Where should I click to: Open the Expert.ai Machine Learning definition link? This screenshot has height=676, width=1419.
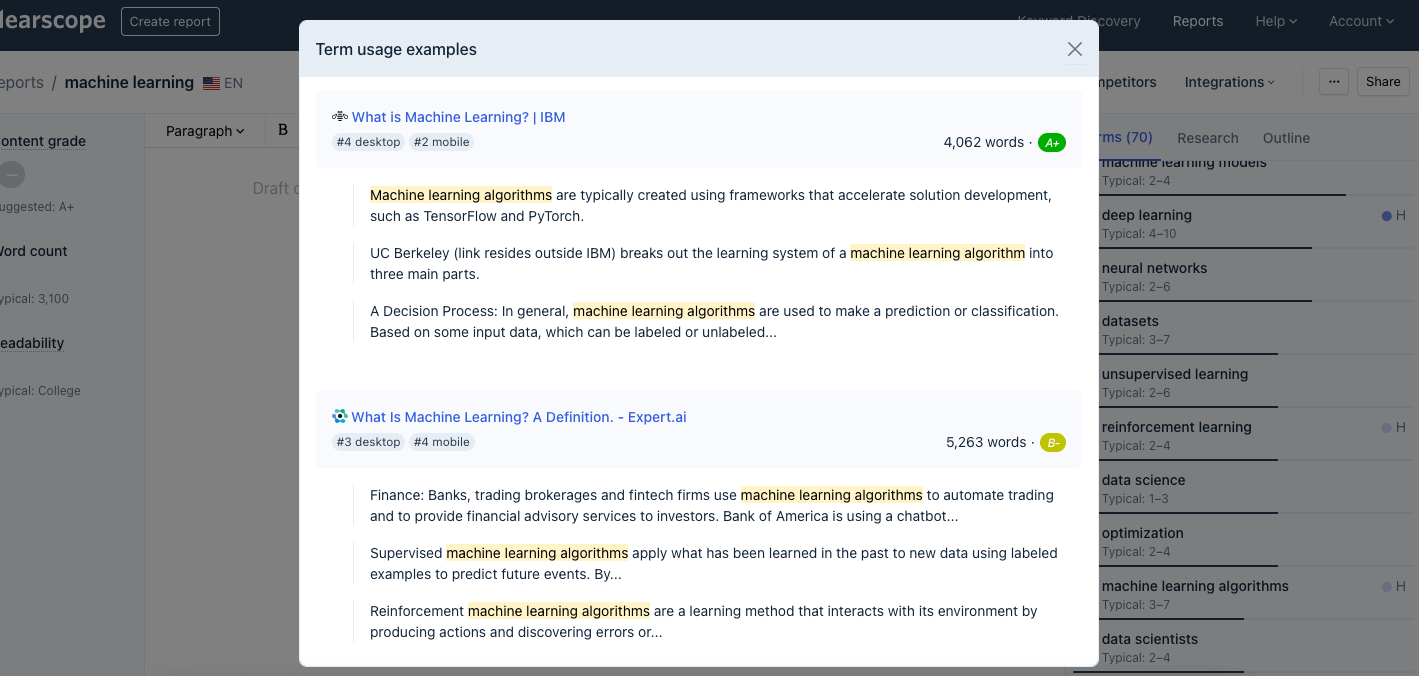(x=518, y=417)
